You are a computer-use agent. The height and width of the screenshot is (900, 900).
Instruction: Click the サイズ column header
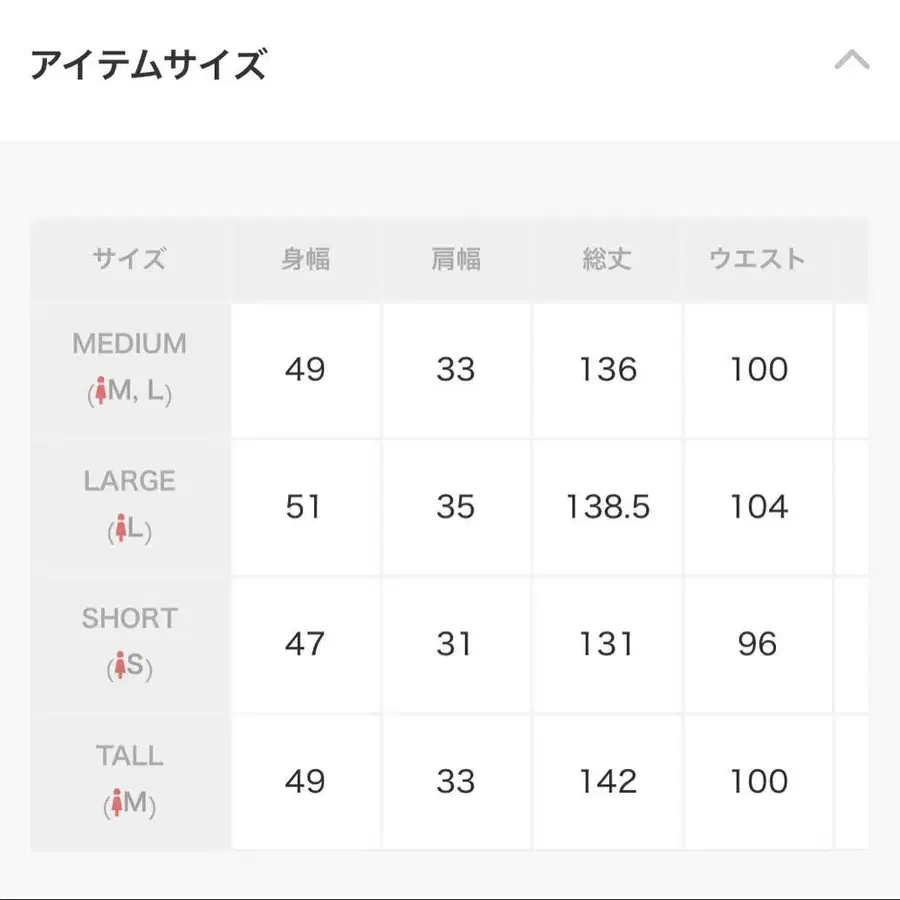[x=130, y=259]
